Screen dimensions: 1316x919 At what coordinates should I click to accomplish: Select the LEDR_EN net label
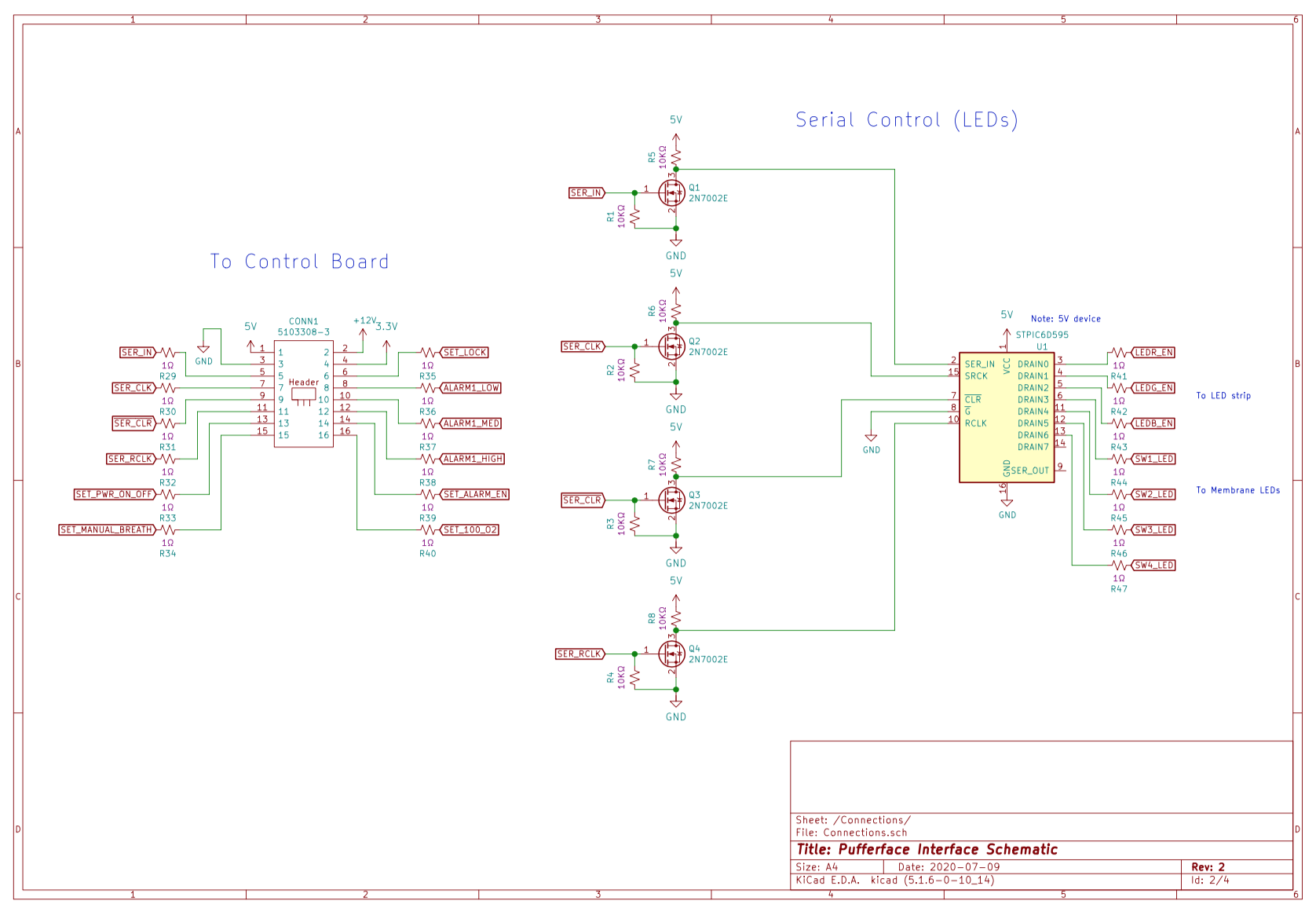(1153, 353)
